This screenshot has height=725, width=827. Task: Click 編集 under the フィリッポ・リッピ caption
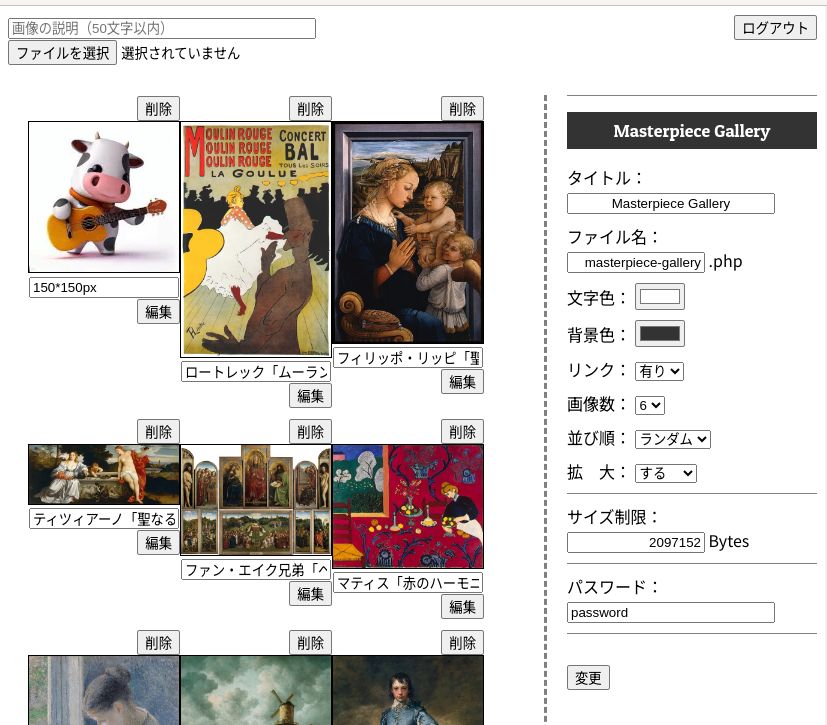[462, 382]
